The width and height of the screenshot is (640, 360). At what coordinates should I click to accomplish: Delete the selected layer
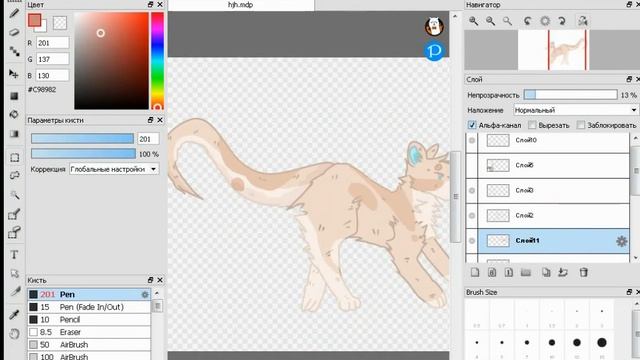584,272
